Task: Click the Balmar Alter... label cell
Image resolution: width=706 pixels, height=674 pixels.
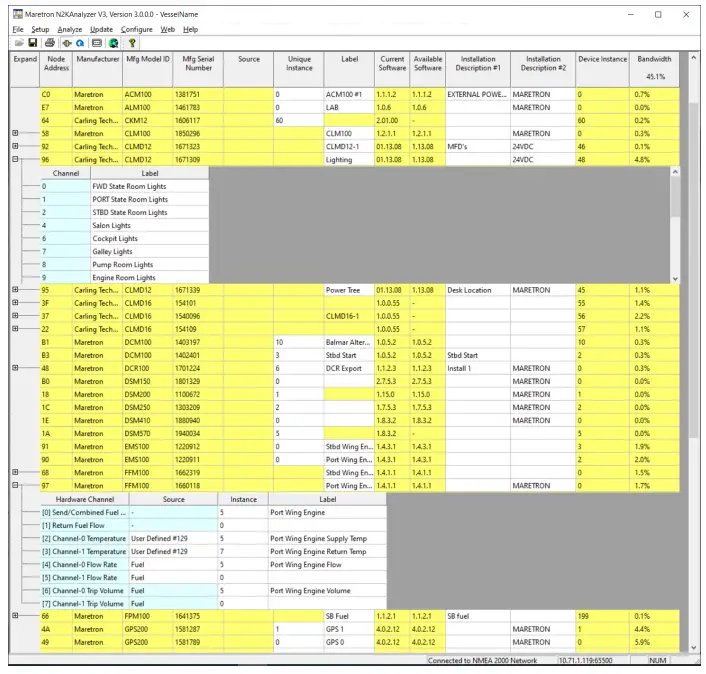Action: (348, 342)
